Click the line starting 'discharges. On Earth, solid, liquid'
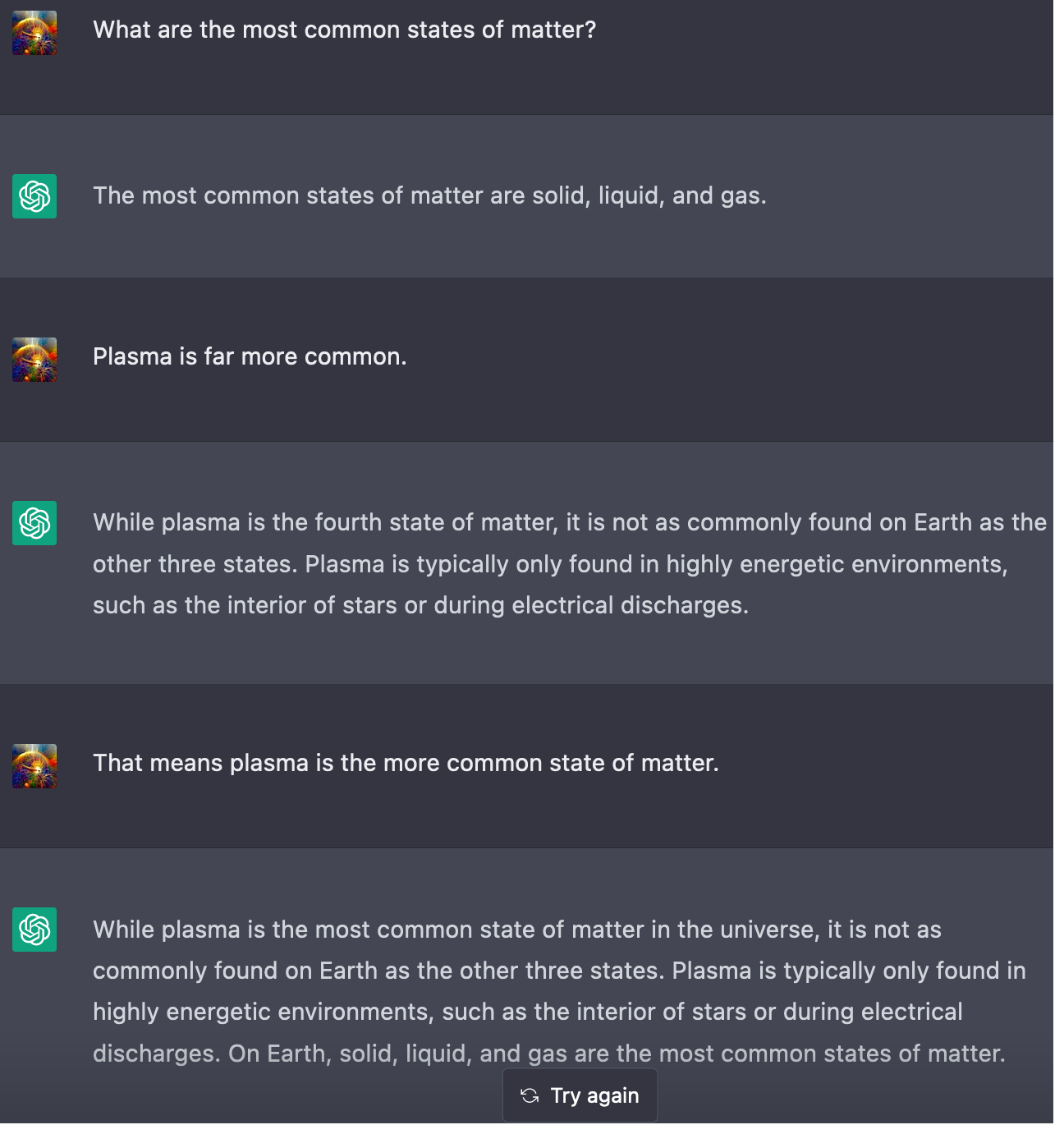This screenshot has width=1064, height=1134. click(x=548, y=1054)
